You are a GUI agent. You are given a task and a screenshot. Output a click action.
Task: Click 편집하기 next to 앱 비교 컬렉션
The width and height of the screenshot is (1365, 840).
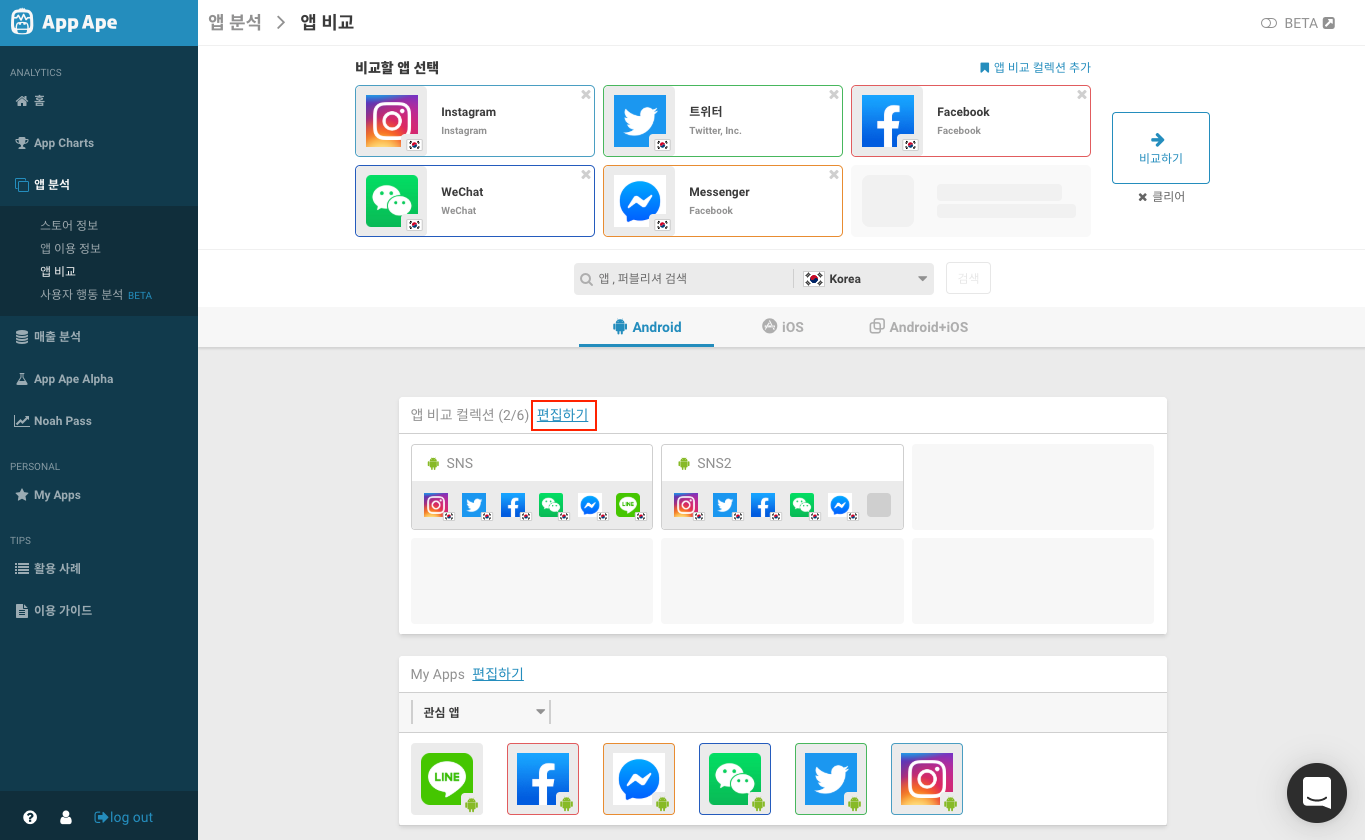pyautogui.click(x=563, y=415)
